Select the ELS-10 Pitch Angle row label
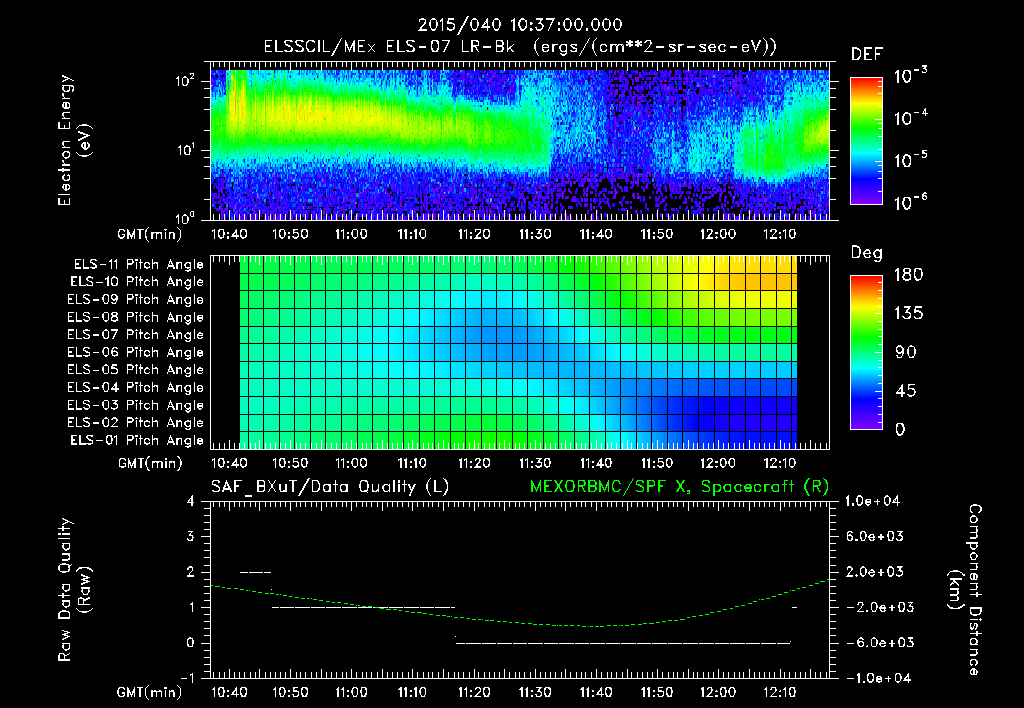 (137, 282)
